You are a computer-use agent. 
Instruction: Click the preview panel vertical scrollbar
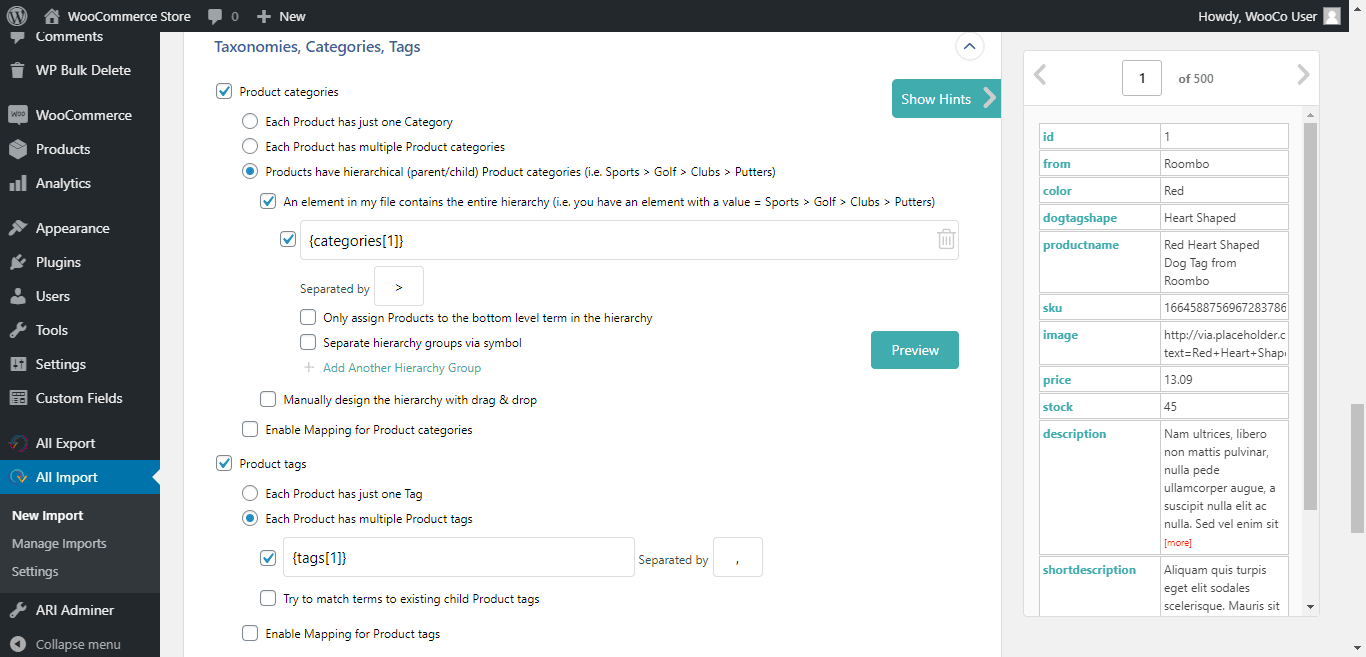(x=1311, y=317)
